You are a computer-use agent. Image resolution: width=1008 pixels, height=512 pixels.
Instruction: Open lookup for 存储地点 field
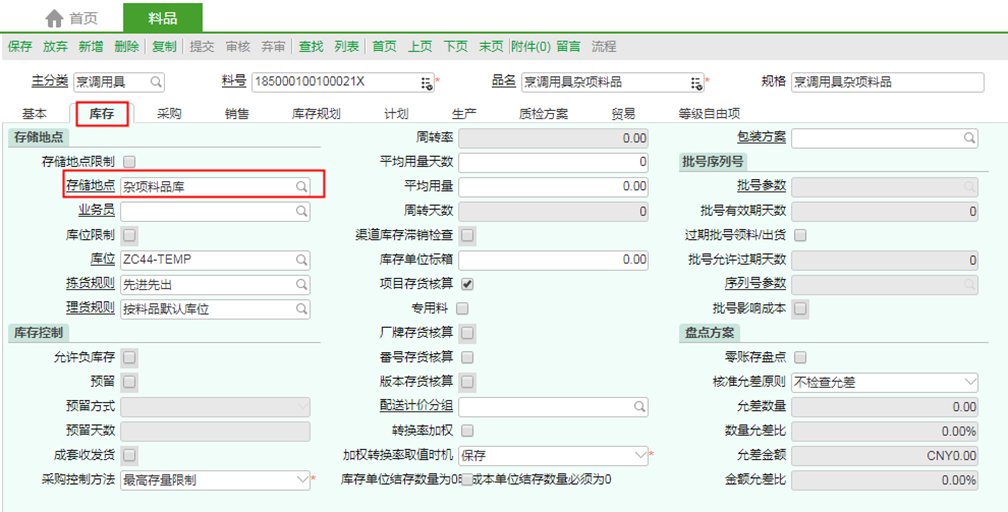301,186
